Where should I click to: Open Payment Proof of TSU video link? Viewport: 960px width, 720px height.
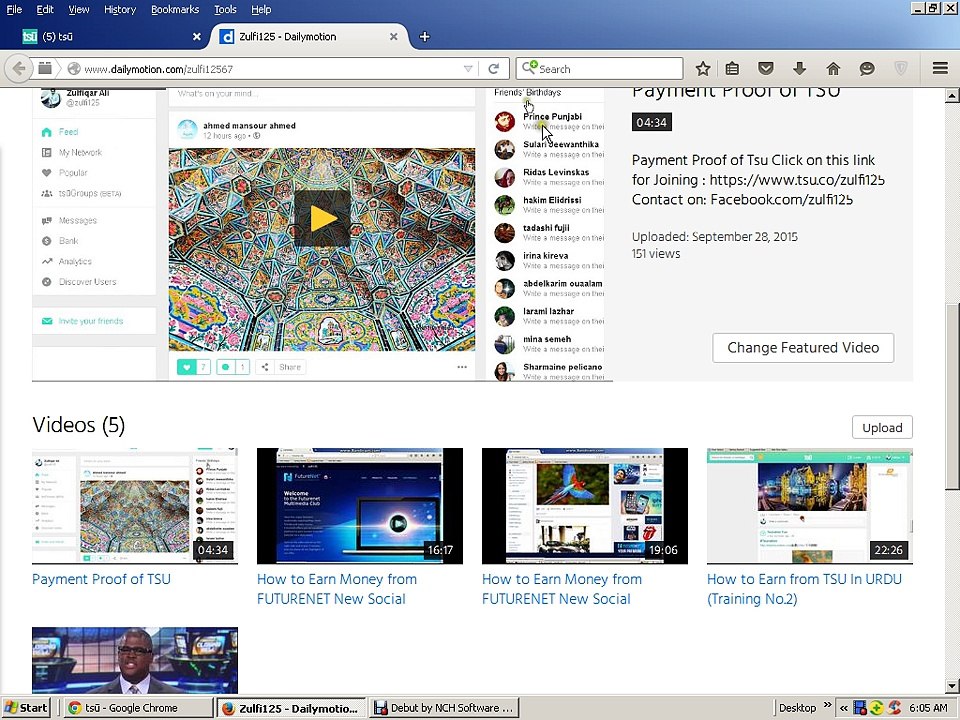click(x=101, y=579)
